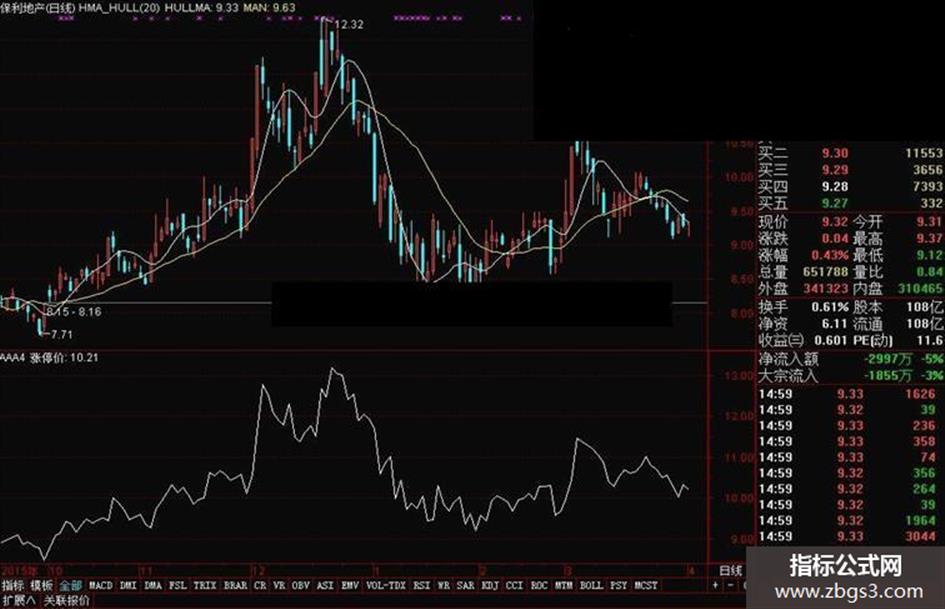Select the 指标 tab
The width and height of the screenshot is (945, 609).
click(x=12, y=585)
